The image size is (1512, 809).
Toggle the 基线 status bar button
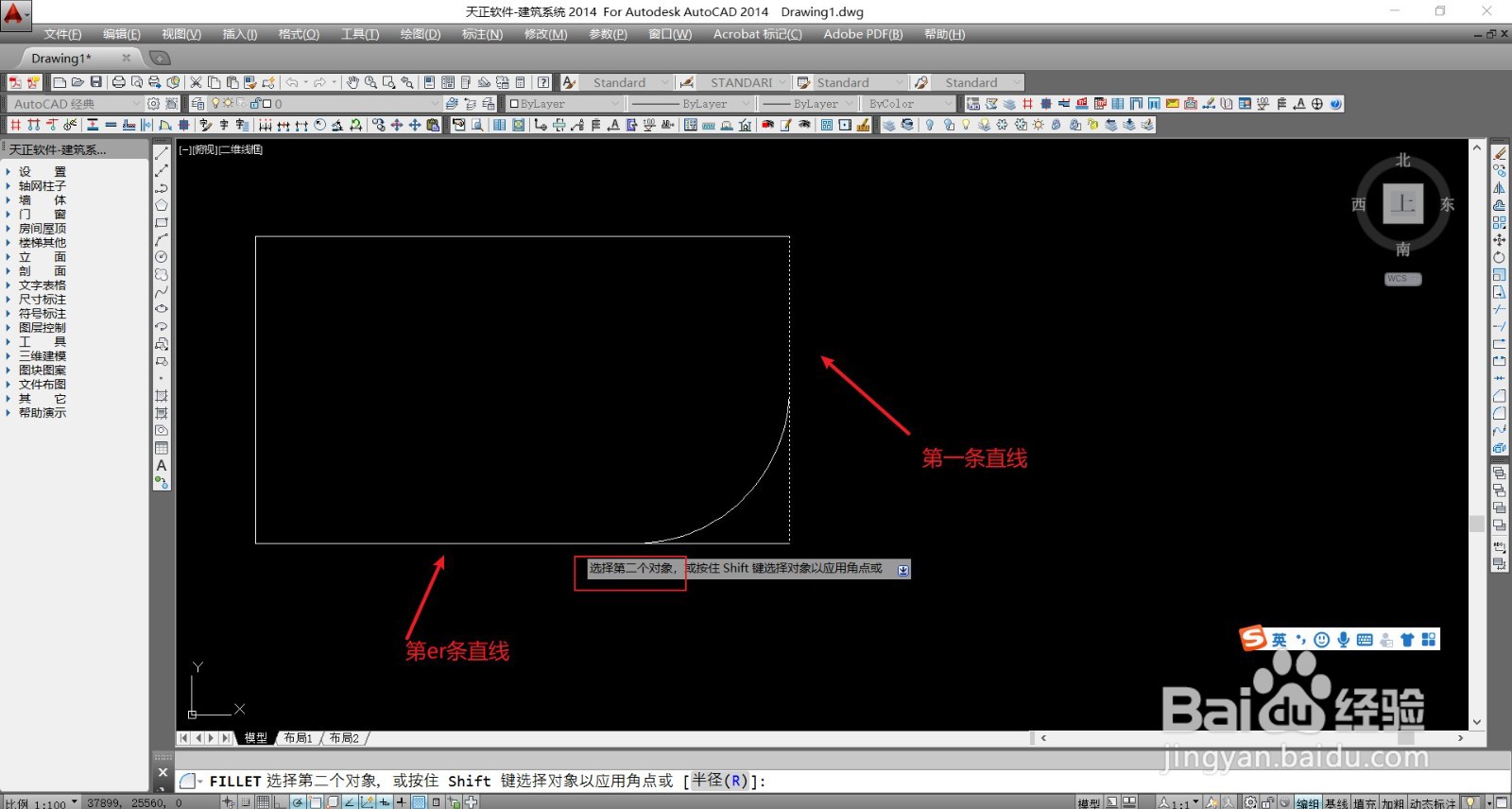(1336, 802)
